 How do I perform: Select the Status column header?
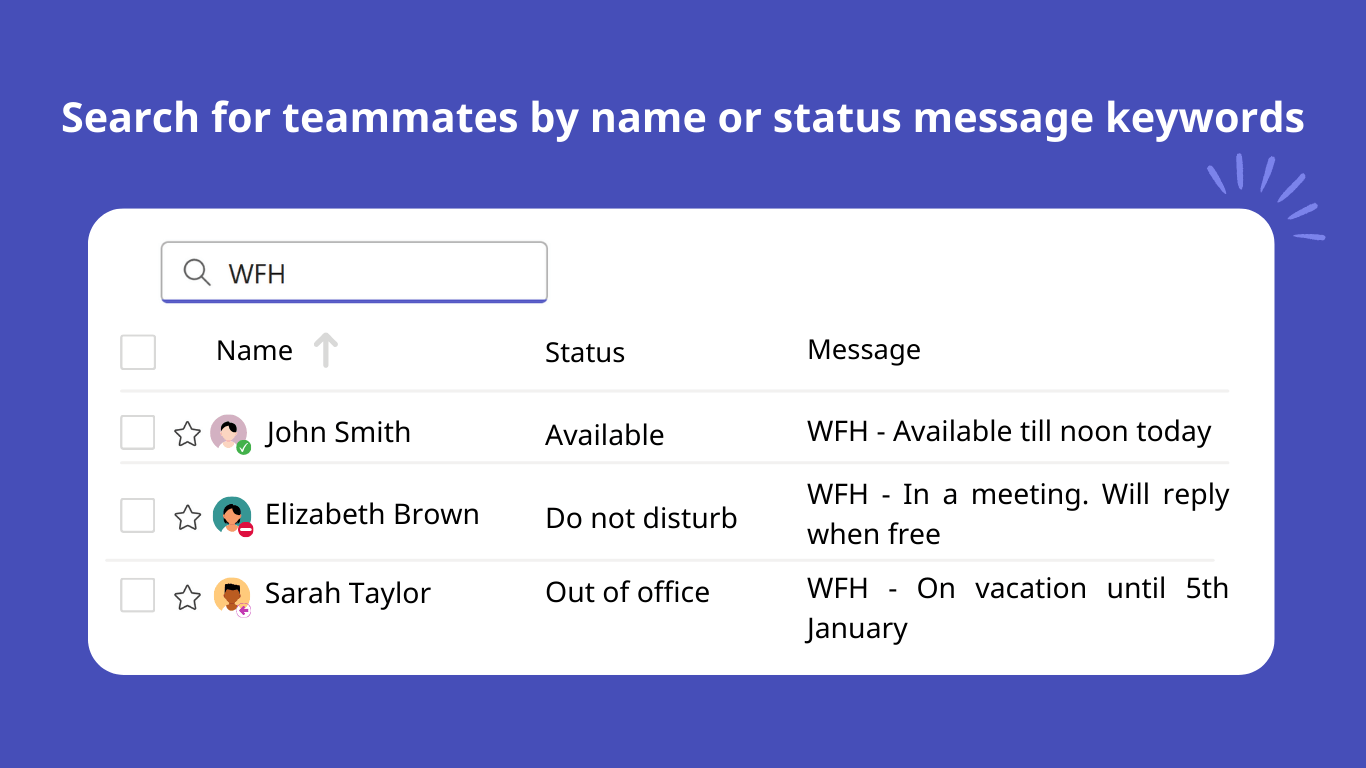tap(585, 352)
